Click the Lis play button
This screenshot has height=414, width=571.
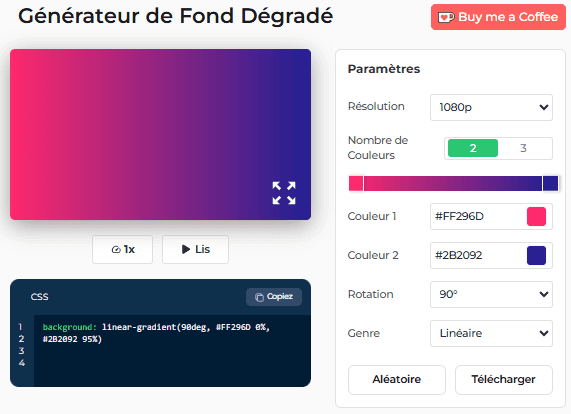195,249
